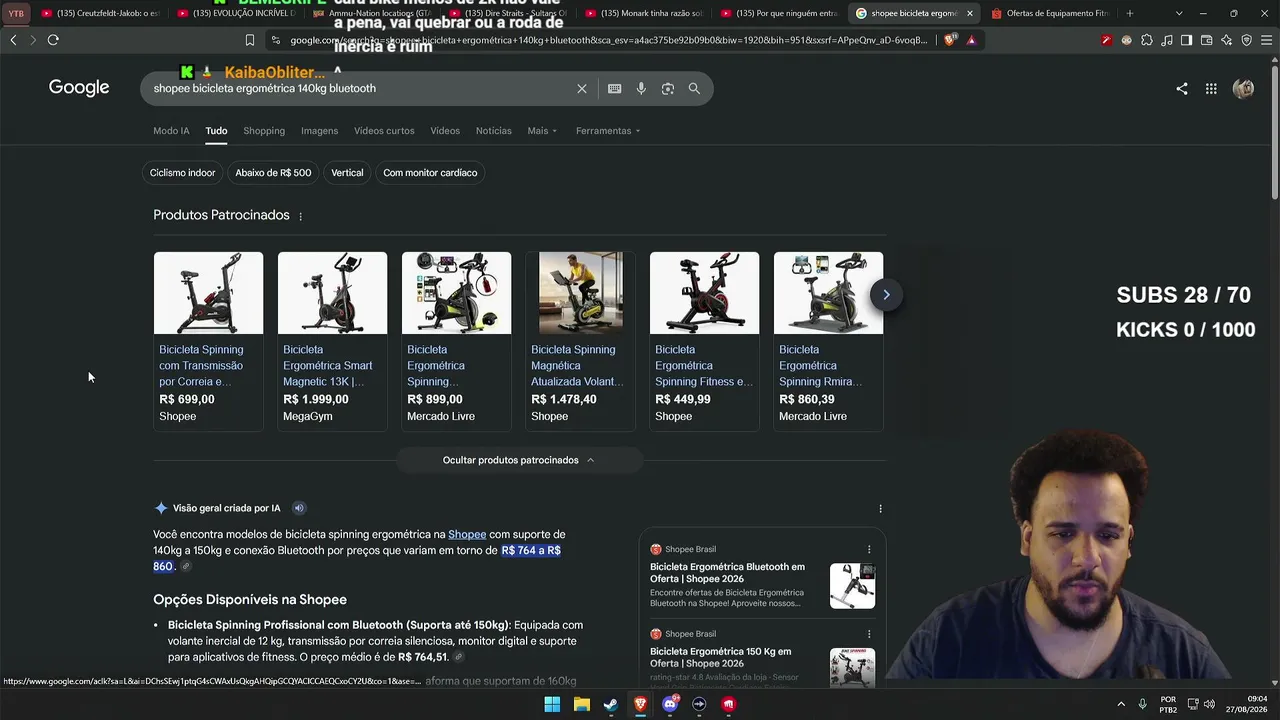Start a voice search with the microphone
The image size is (1280, 720).
tap(641, 89)
